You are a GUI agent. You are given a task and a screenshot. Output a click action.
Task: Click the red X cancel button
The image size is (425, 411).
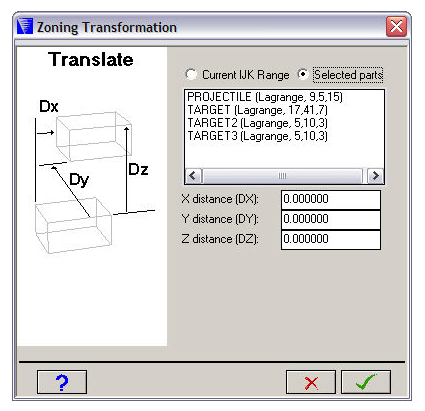coord(311,382)
